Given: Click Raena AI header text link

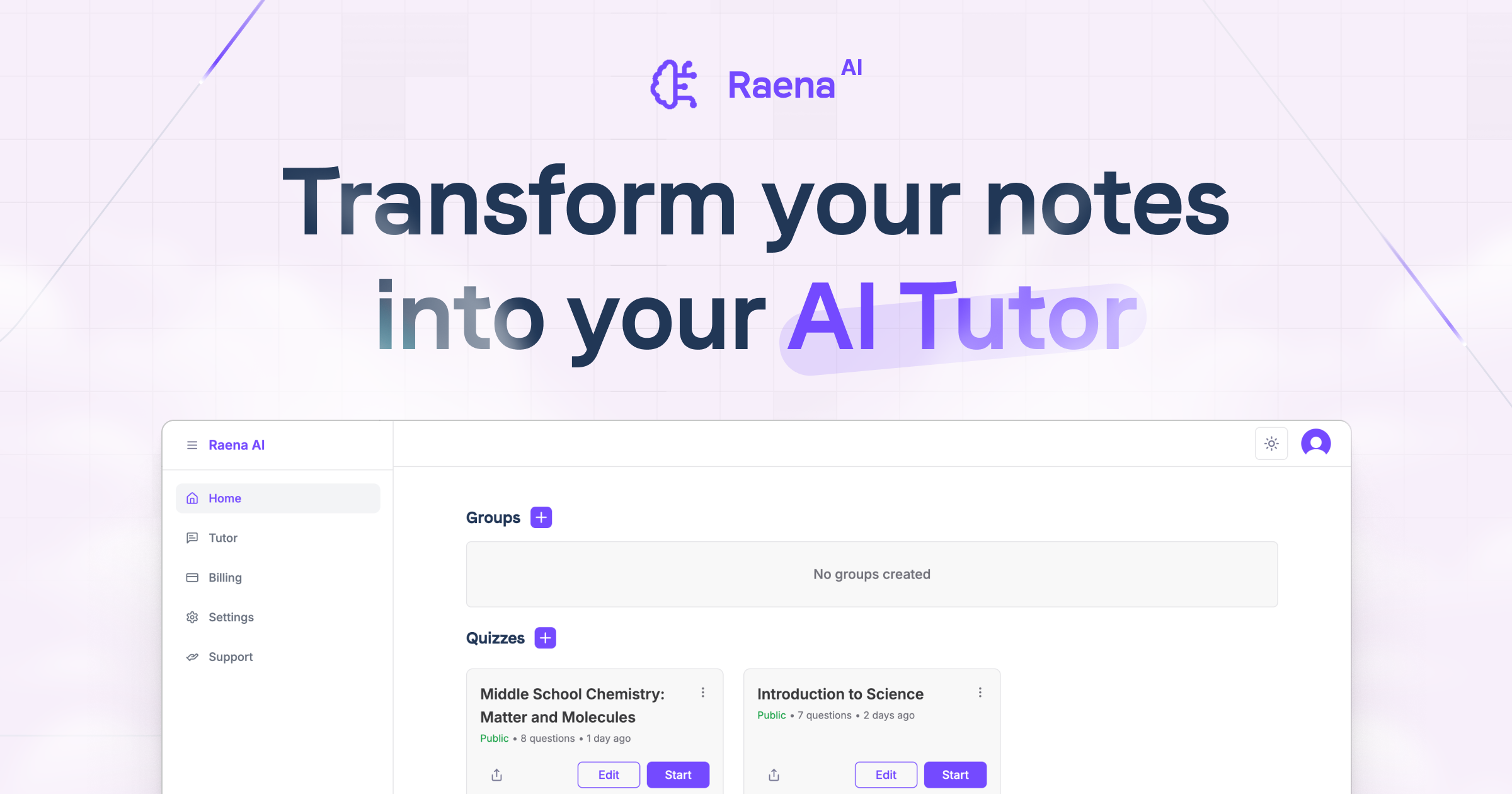Looking at the screenshot, I should tap(239, 444).
